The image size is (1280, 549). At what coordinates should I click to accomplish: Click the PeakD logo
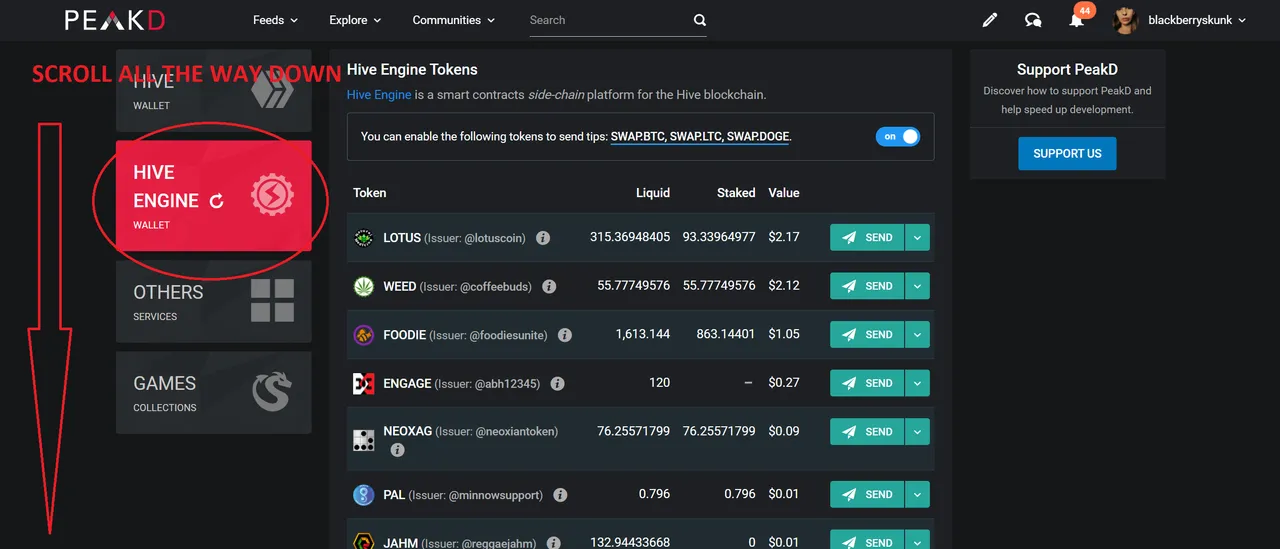coord(115,20)
